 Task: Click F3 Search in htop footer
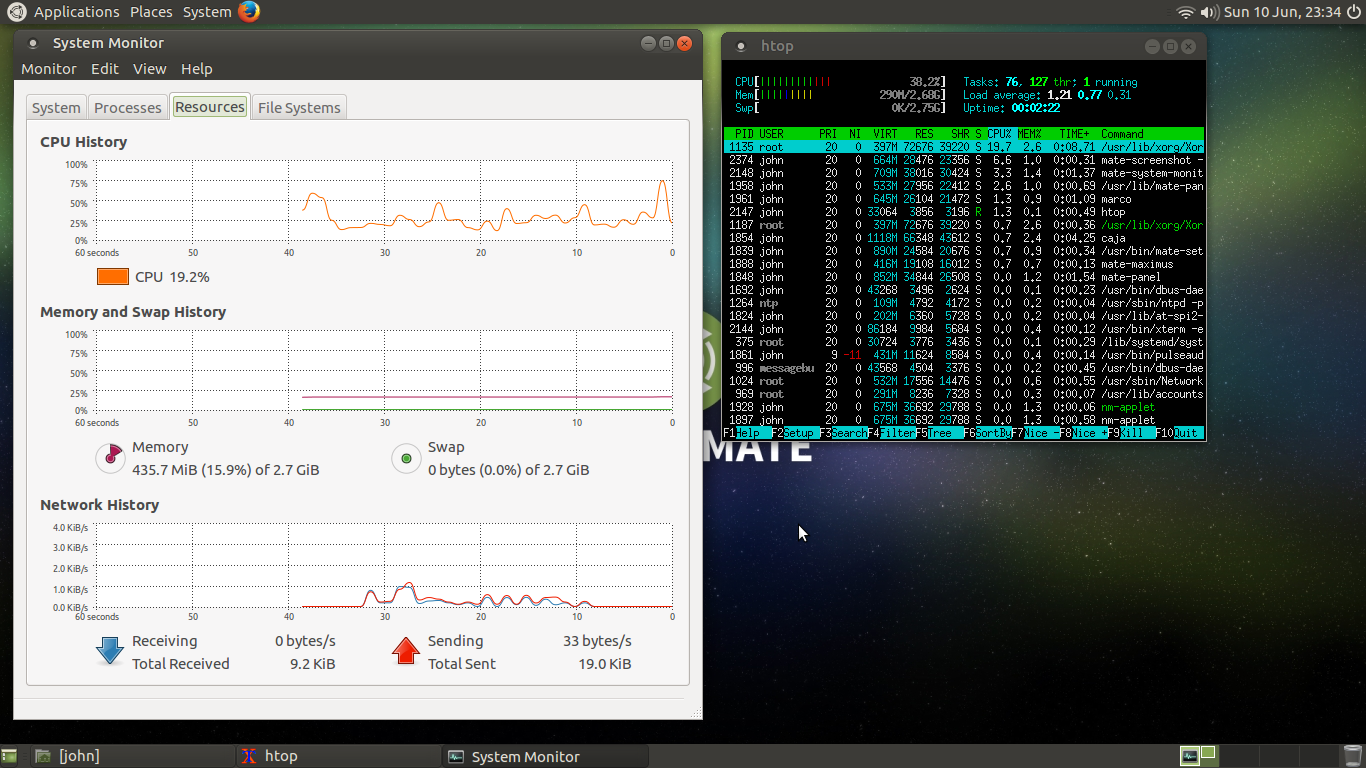(844, 434)
